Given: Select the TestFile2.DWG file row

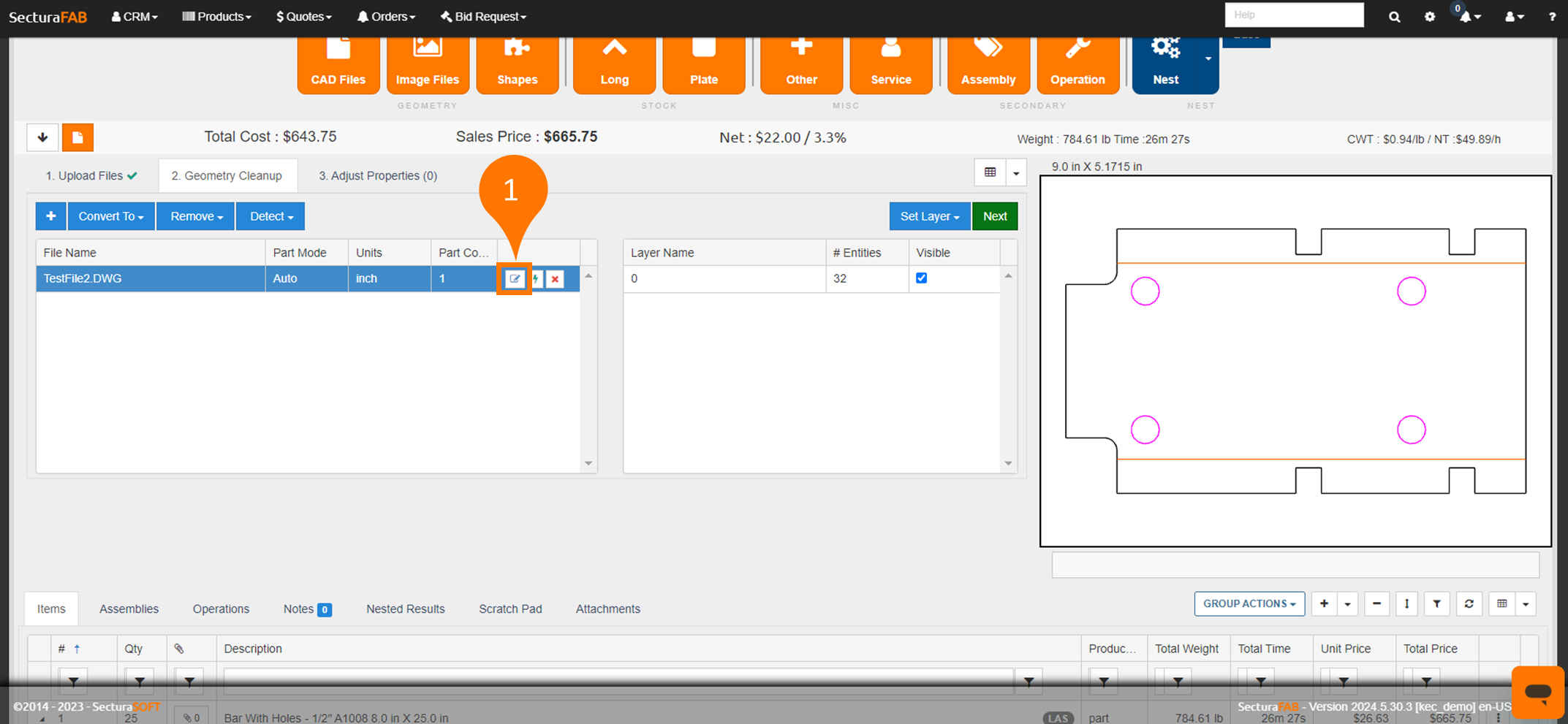Looking at the screenshot, I should (308, 278).
